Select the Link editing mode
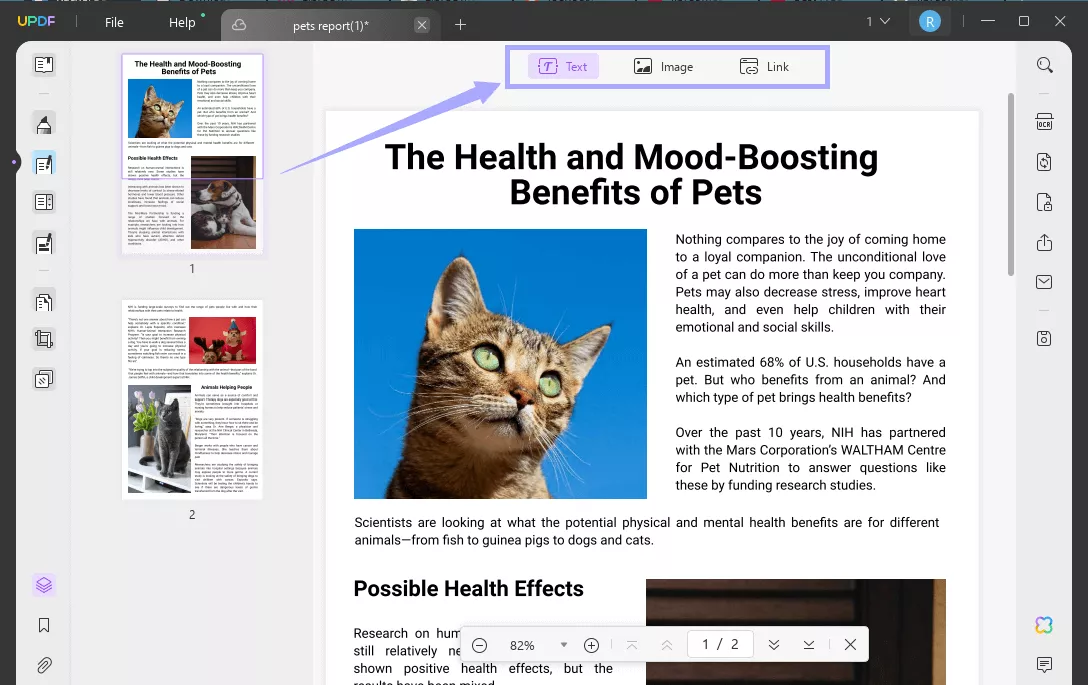Image resolution: width=1088 pixels, height=685 pixels. coord(764,67)
